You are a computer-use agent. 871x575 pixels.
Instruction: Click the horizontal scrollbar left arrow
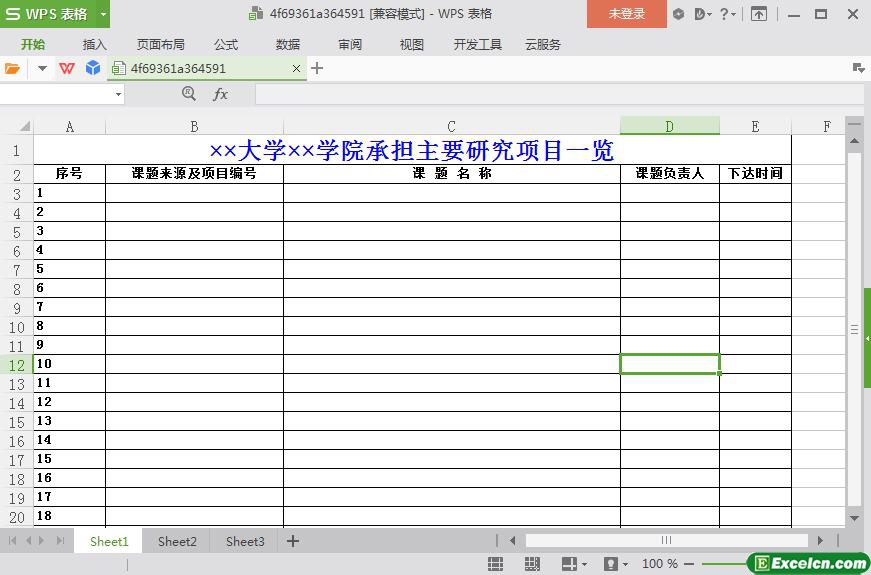click(512, 541)
